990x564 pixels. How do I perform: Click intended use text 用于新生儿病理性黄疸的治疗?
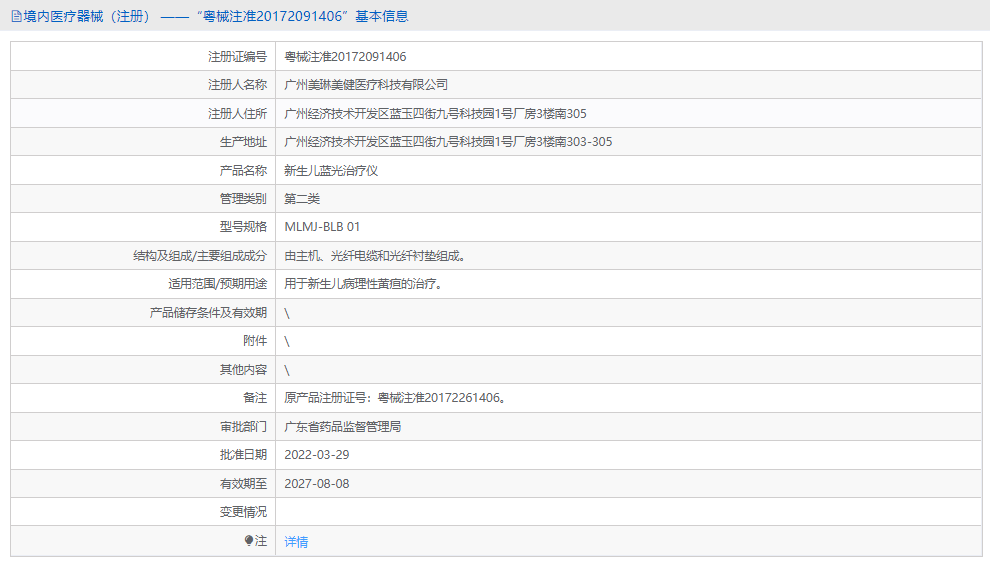[363, 284]
